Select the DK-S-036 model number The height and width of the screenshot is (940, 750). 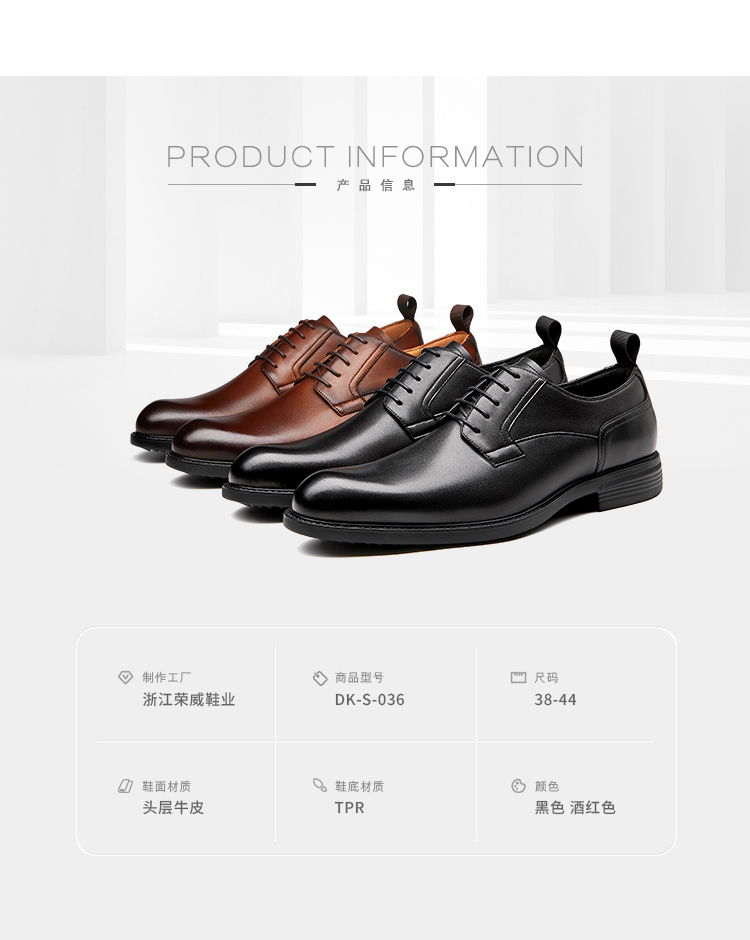[369, 700]
